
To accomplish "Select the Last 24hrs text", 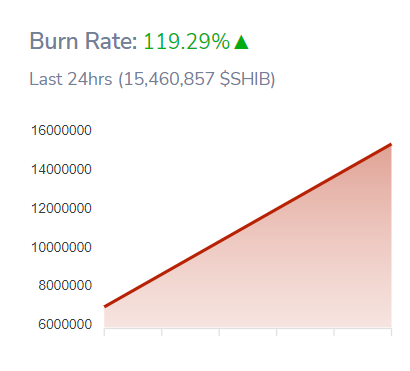I will (x=71, y=79).
